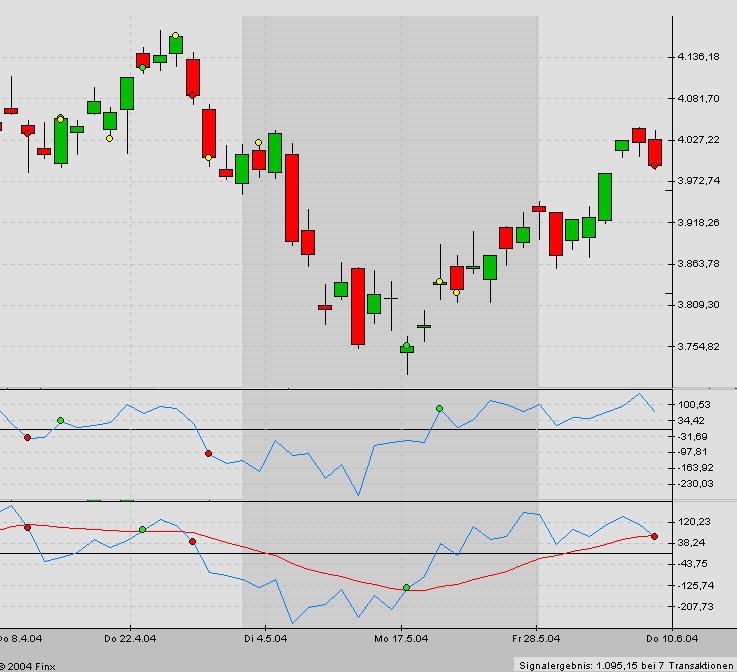
Task: Click the tallest red candlestick right of Di 4.5.04
Action: [292, 198]
